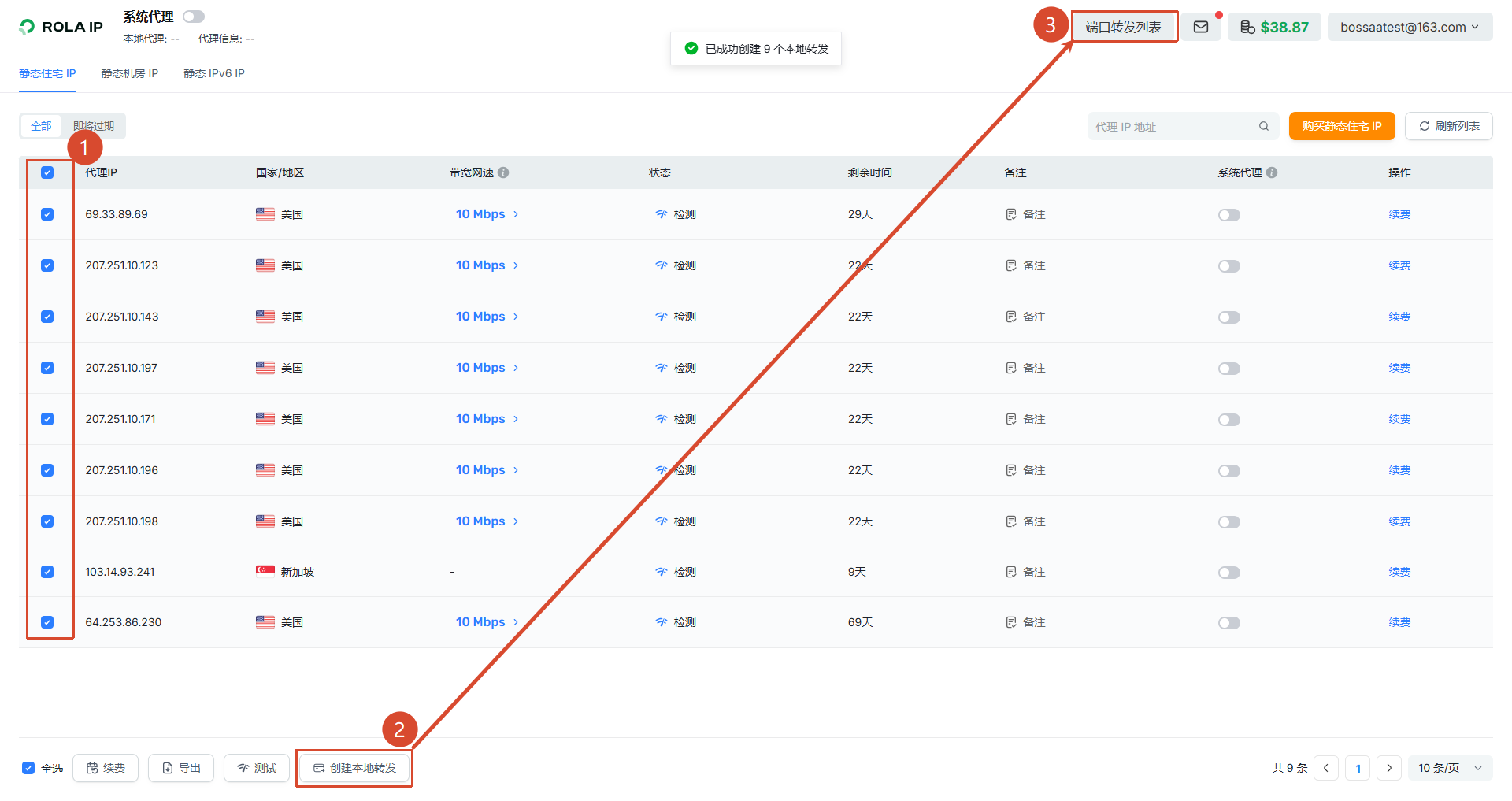Edit note for 207.251.10.196
1512x801 pixels.
pos(1025,470)
